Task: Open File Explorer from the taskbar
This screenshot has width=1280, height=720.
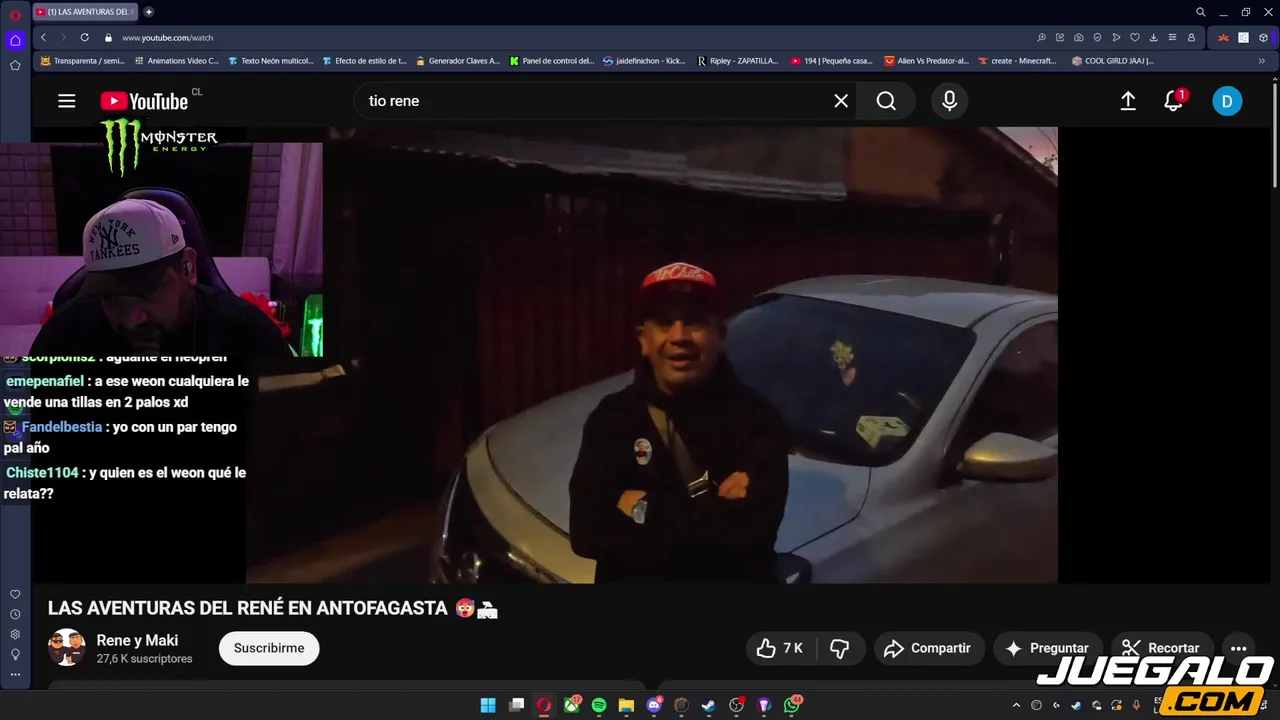Action: tap(626, 705)
